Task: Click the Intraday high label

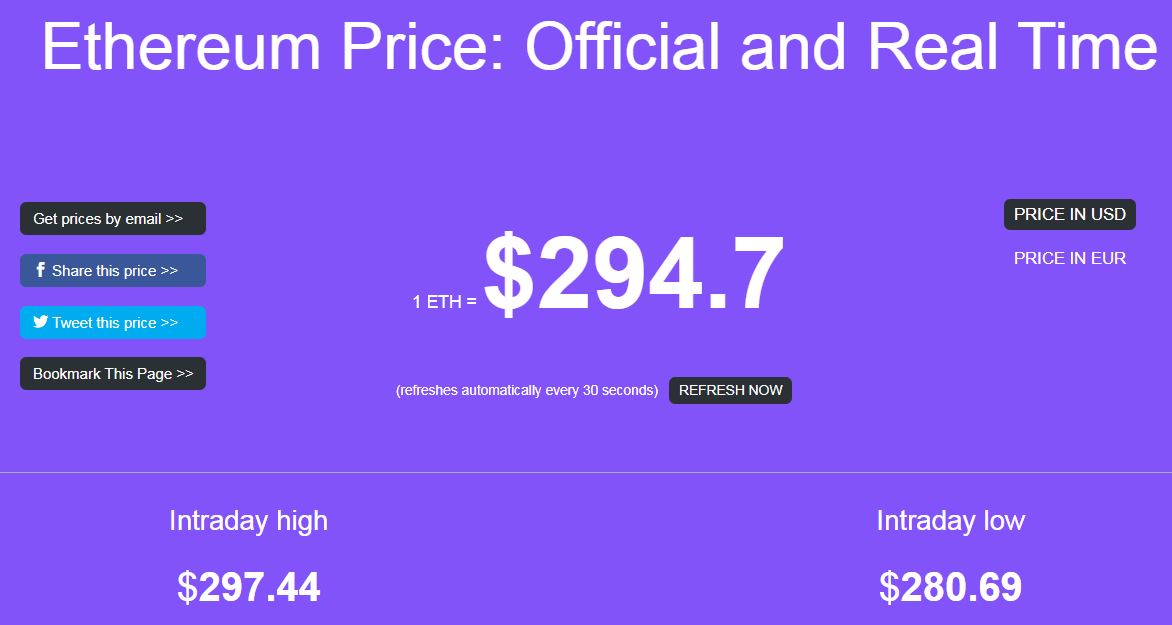Action: pos(248,521)
